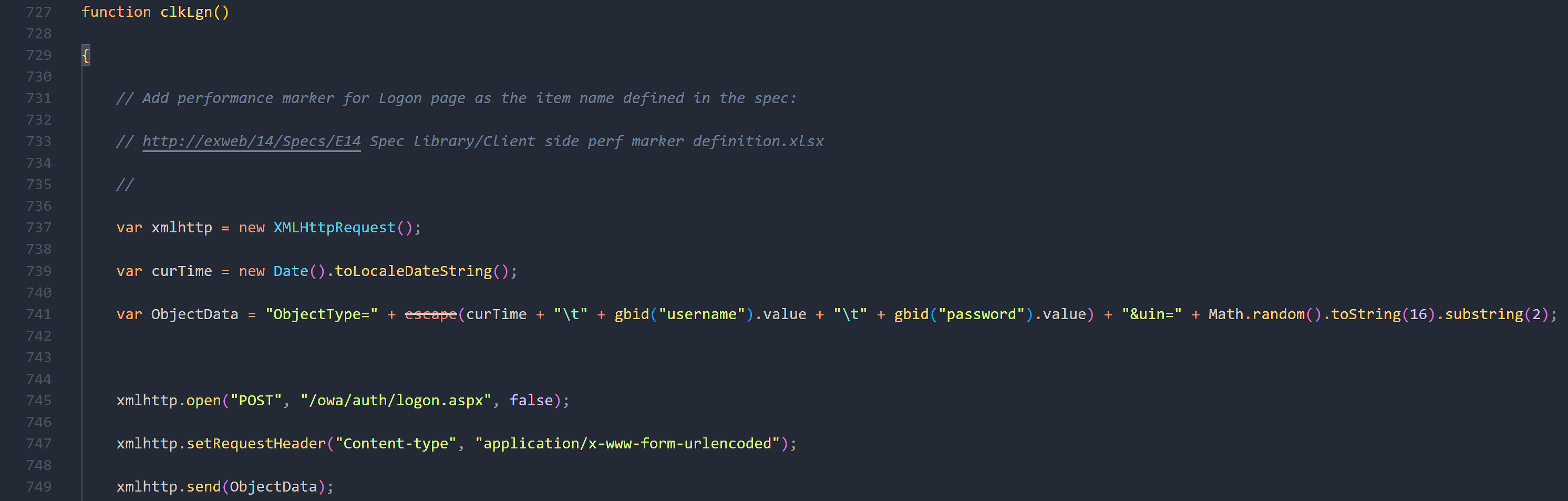Screen dimensions: 1568x501
Task: Click the "/owa/auth/logon.aspx" URL string
Action: [396, 401]
